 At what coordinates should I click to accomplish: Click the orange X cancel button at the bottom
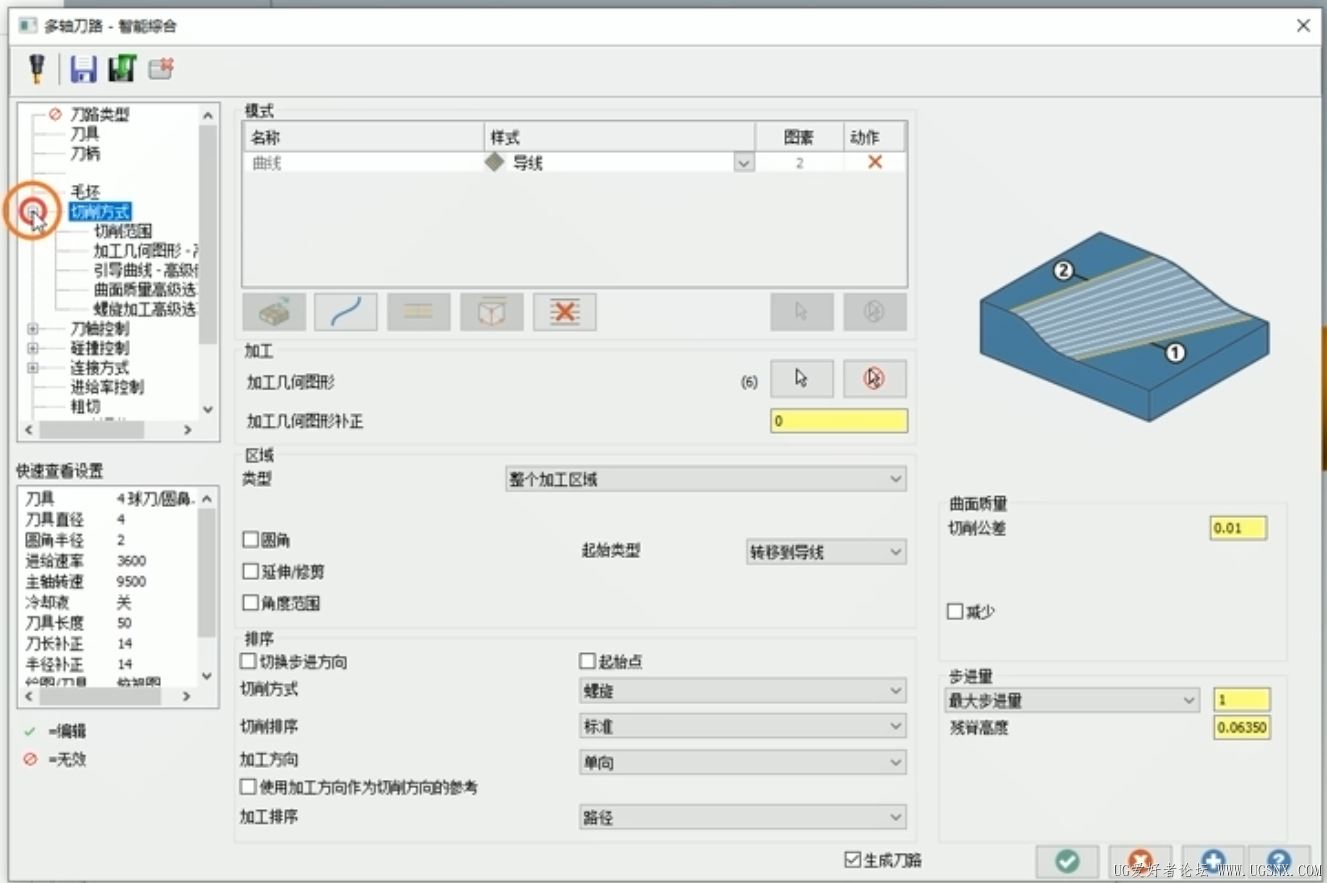click(x=1140, y=860)
